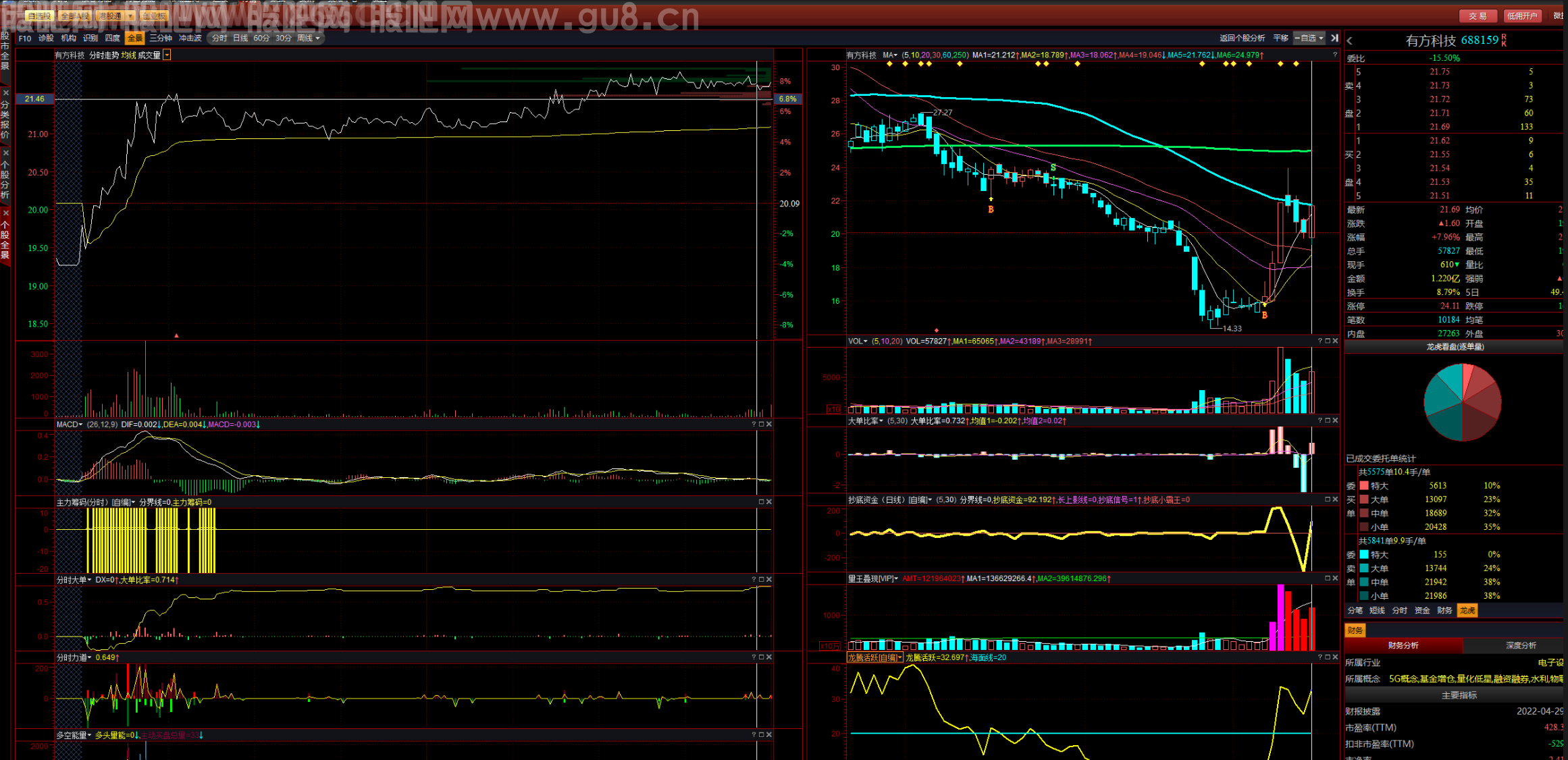Open the 自选 dropdown in the K-line toolbar
Image resolution: width=1568 pixels, height=760 pixels.
click(1311, 38)
